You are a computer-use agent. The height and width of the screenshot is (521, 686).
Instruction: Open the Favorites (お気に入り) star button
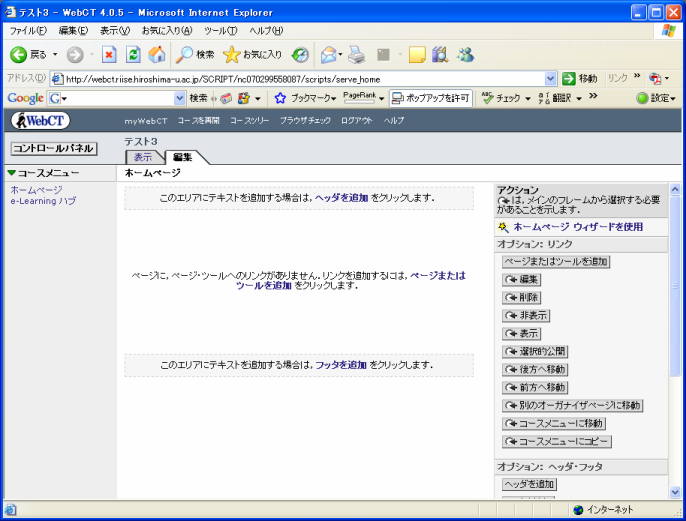(x=252, y=55)
